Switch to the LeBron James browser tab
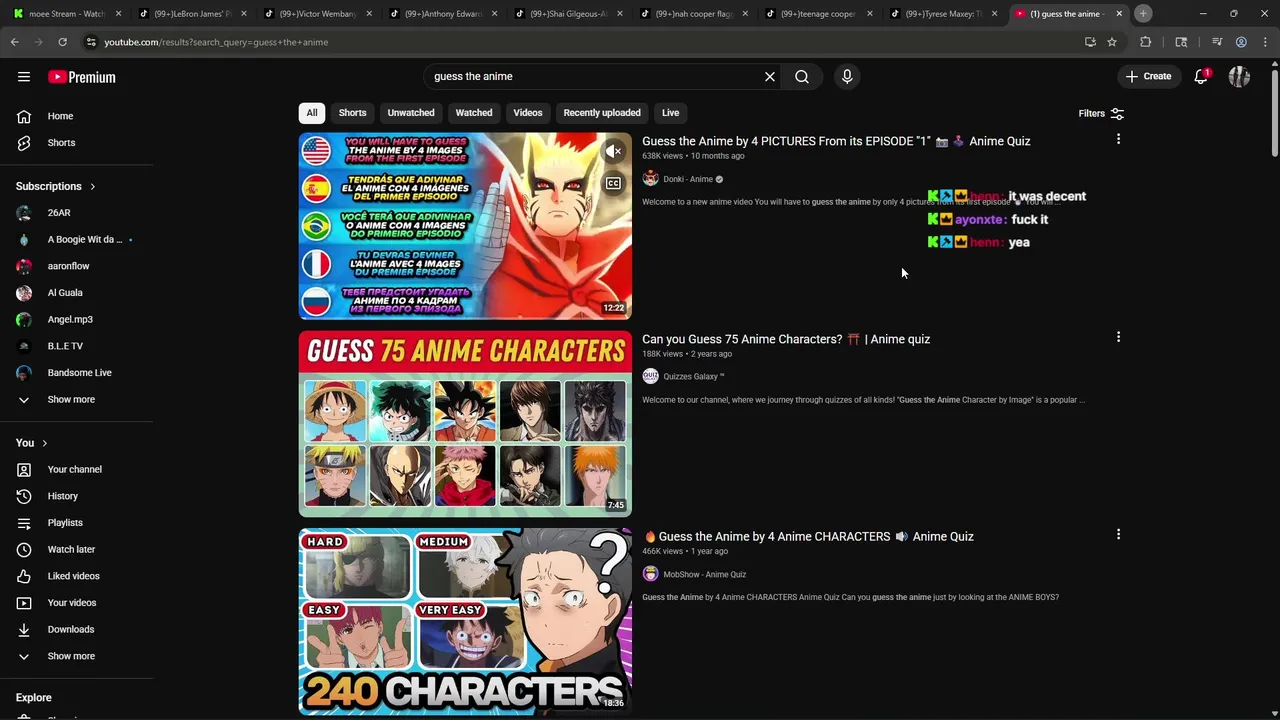 [x=190, y=14]
